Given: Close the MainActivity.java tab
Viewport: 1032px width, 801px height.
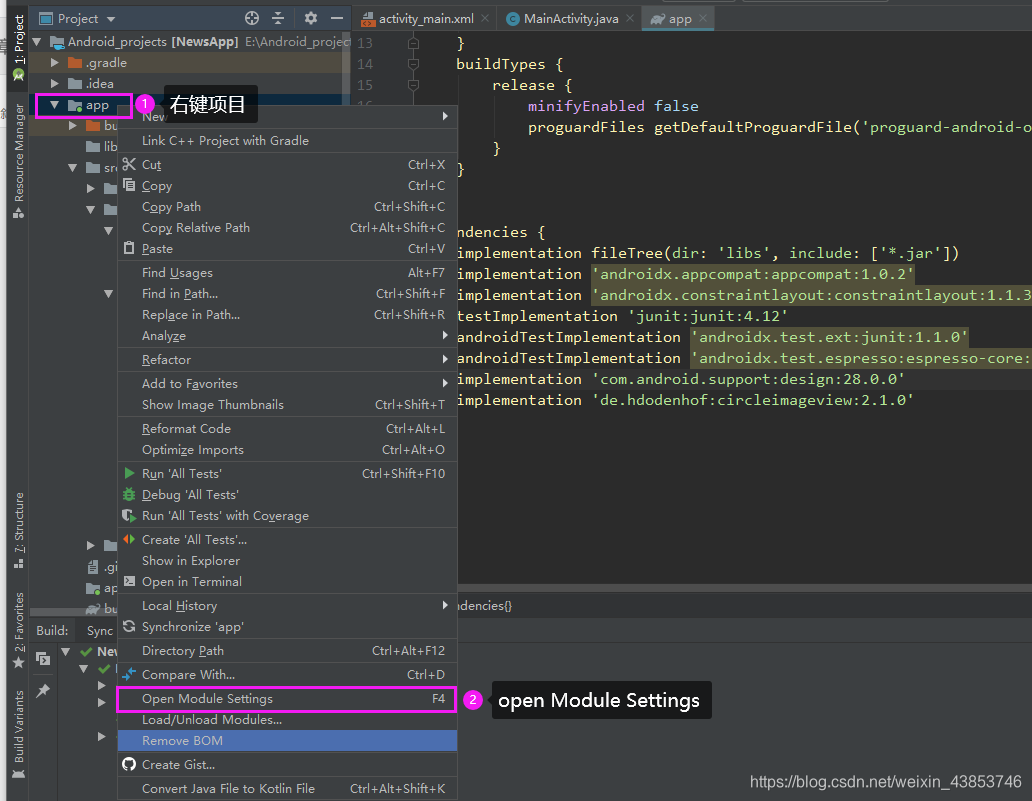Looking at the screenshot, I should pyautogui.click(x=630, y=18).
